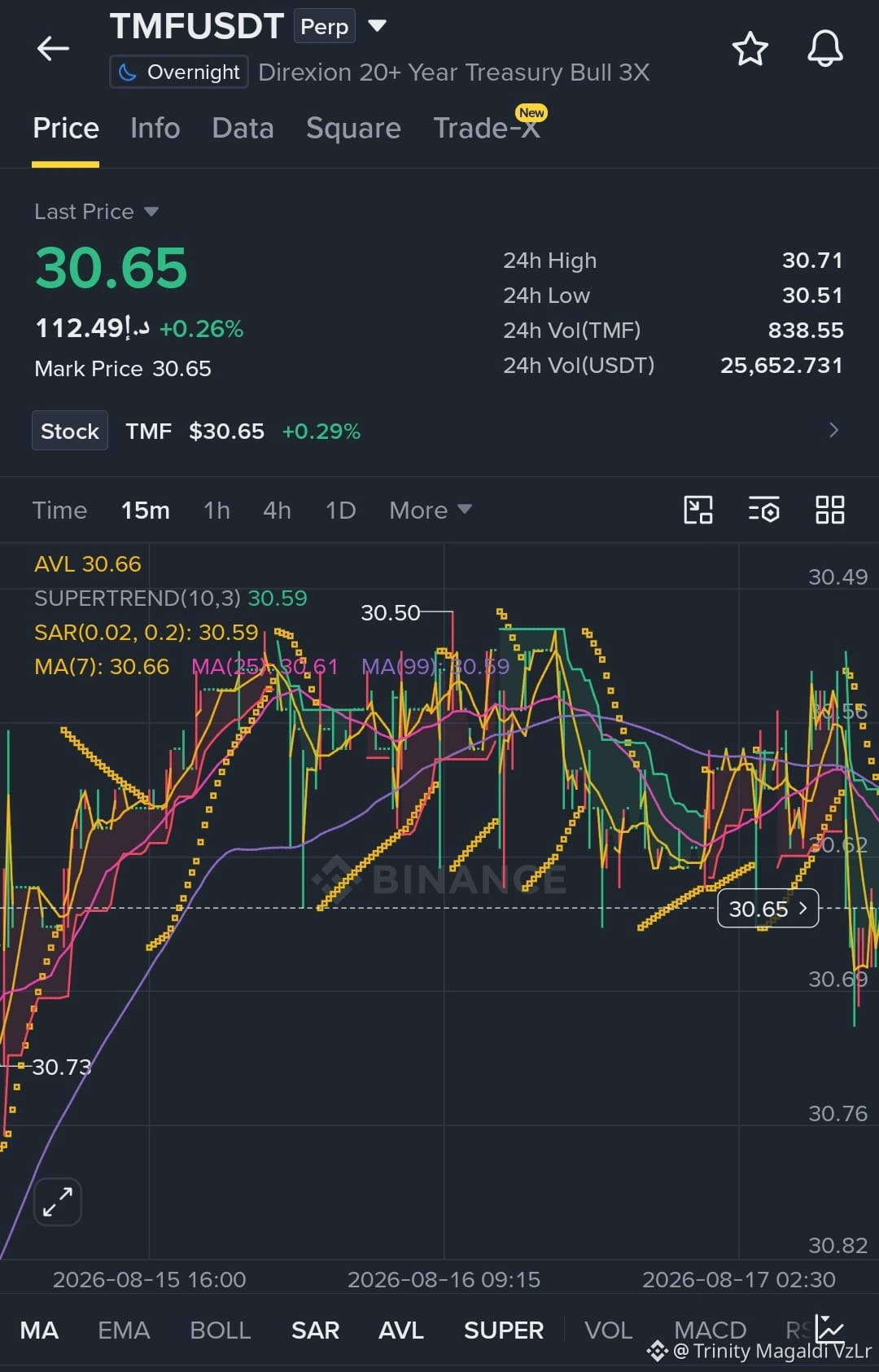The width and height of the screenshot is (879, 1372).
Task: Expand the chart to fullscreen
Action: click(x=58, y=1201)
